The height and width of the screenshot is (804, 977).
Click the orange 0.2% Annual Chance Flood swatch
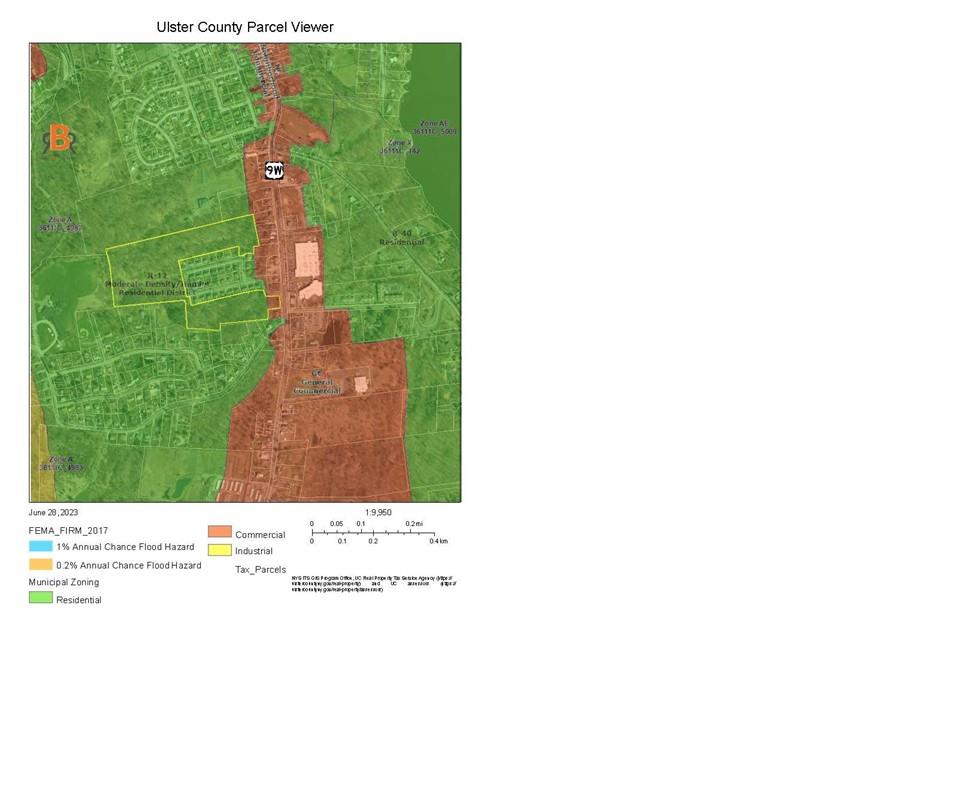click(40, 565)
